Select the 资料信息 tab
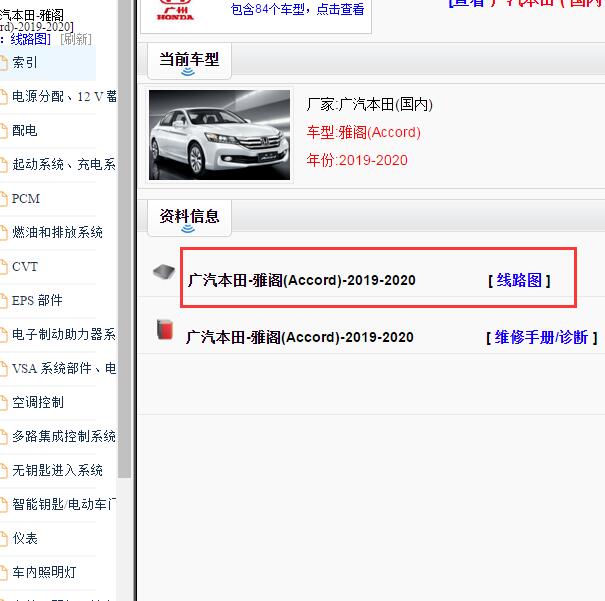This screenshot has width=605, height=601. coord(189,218)
